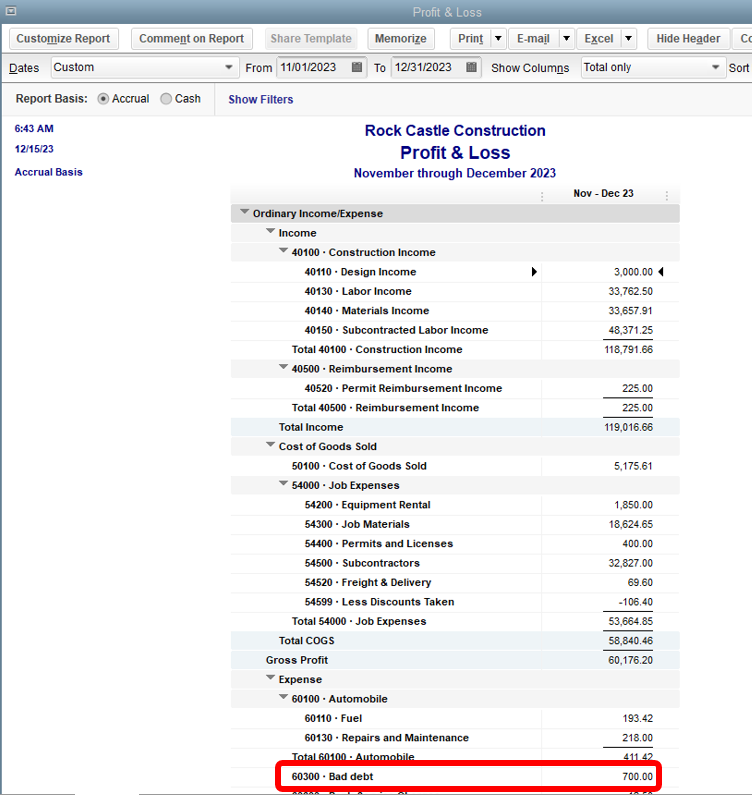Collapse 40500 Reimbursement Income

[283, 367]
